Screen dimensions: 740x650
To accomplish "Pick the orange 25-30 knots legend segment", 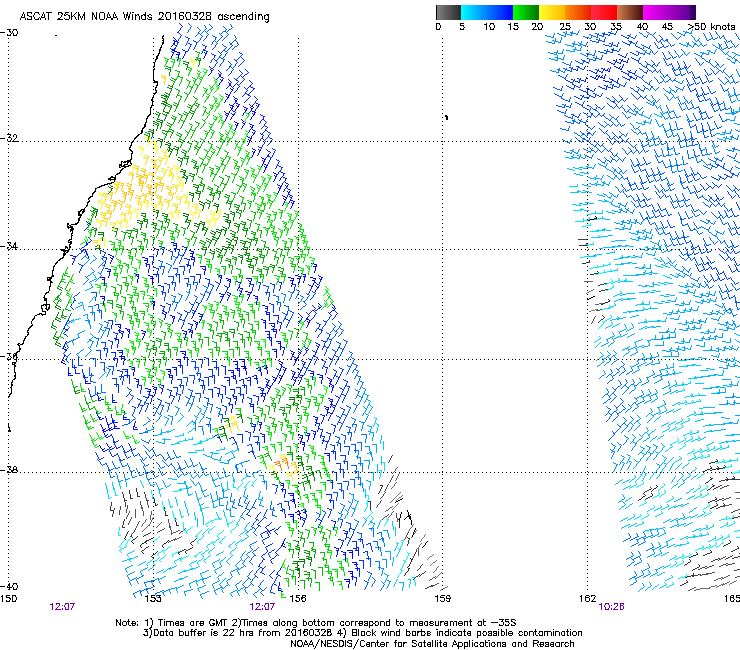I will [x=578, y=12].
